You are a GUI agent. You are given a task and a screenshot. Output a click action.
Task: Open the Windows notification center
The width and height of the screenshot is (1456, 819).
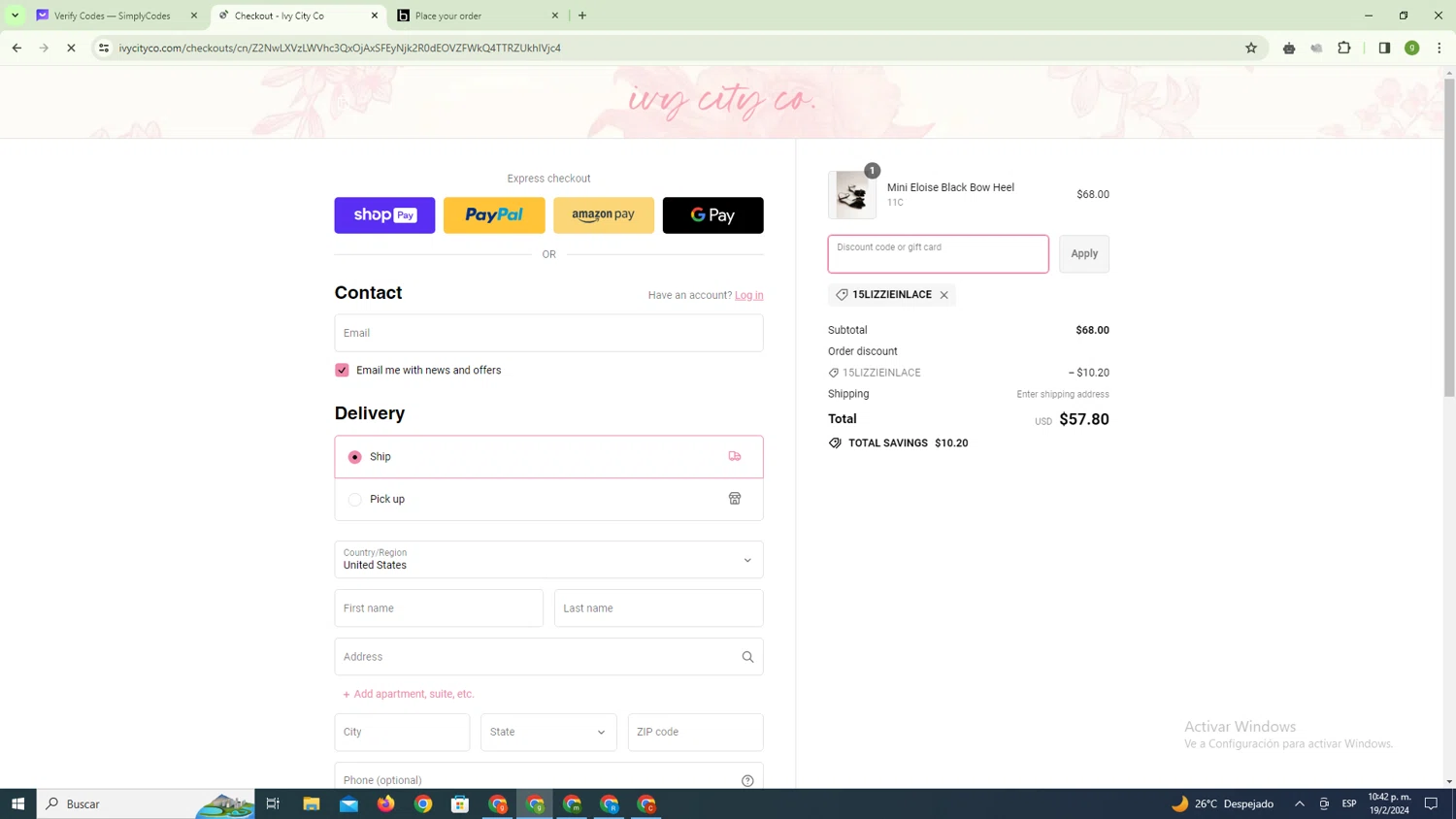1431,803
